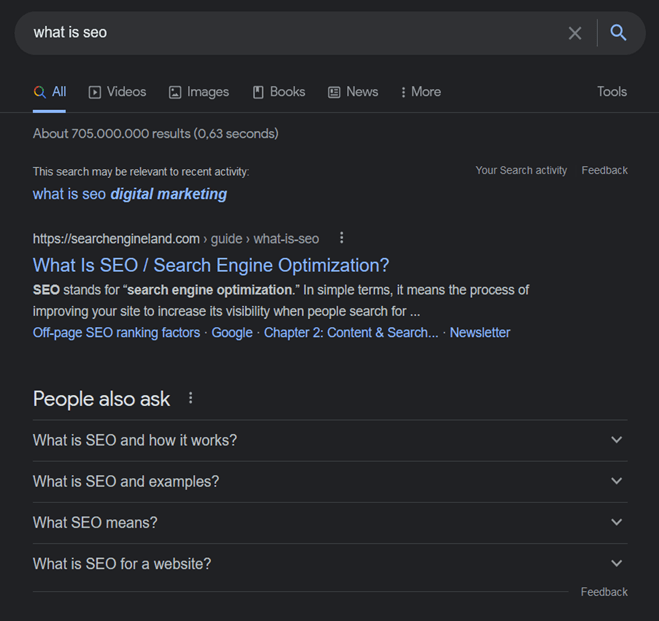Expand 'What is SEO and examples?' question
The height and width of the screenshot is (621, 659).
coord(330,481)
